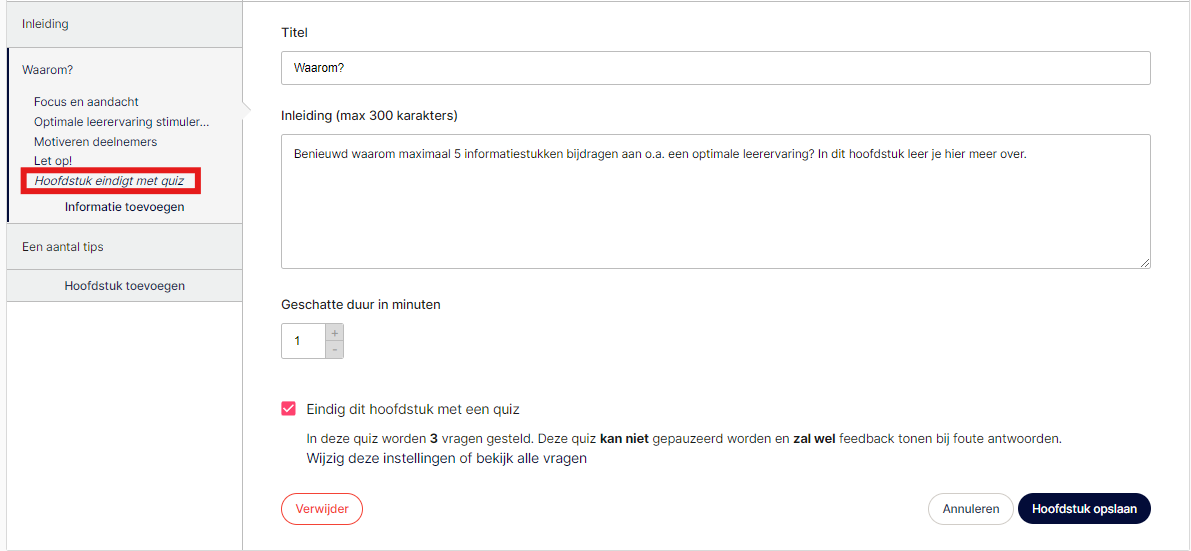The height and width of the screenshot is (551, 1191).
Task: Click 'Hoofdstuk toevoegen' button
Action: pyautogui.click(x=125, y=286)
